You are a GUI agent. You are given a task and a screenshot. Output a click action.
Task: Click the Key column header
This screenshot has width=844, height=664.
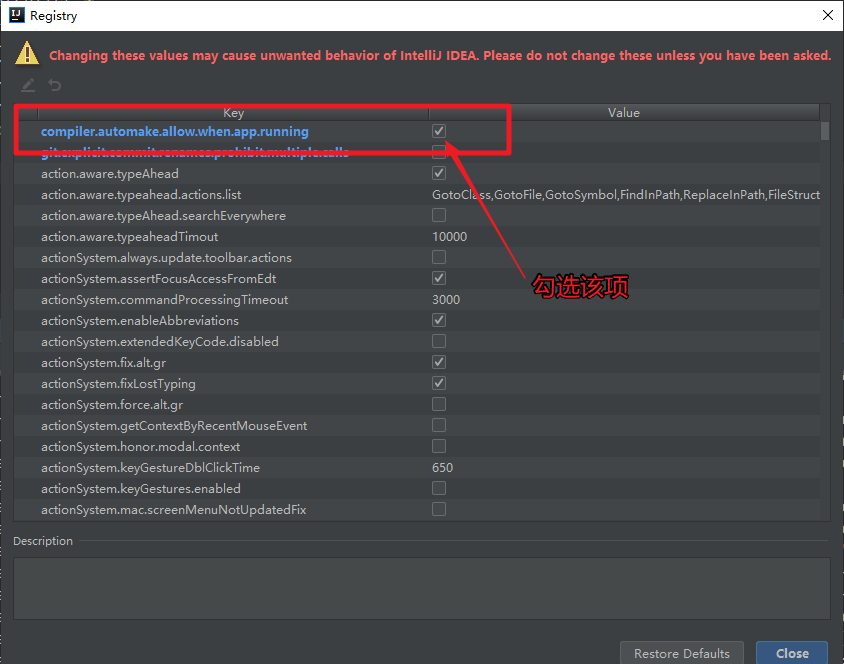pyautogui.click(x=233, y=113)
